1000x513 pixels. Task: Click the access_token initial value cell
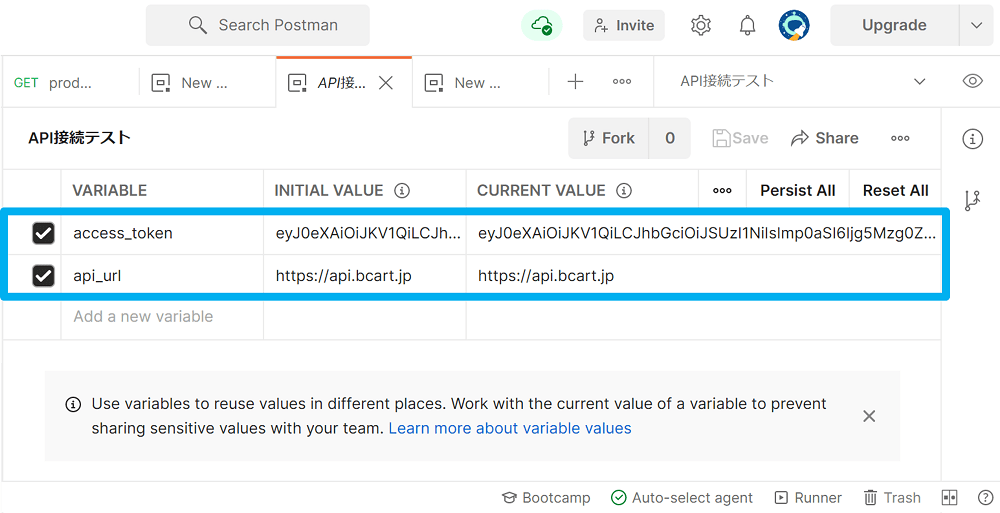pos(365,234)
